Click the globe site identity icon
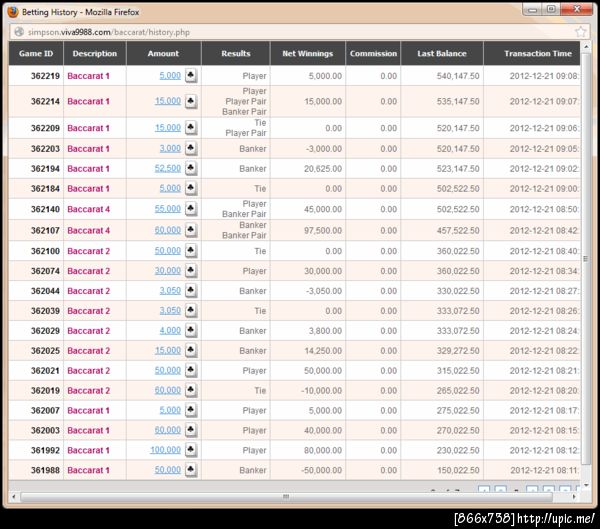600x529 pixels. [19, 32]
